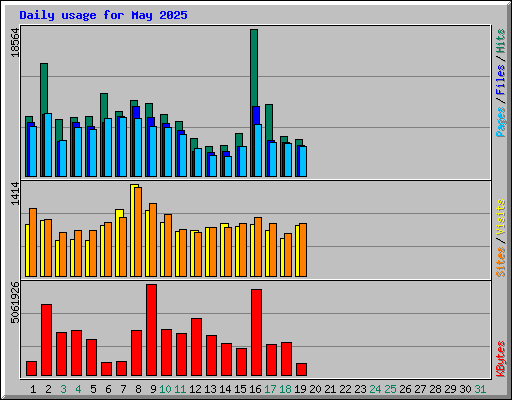
Task: Click the axis value 18564
Action: [15, 43]
